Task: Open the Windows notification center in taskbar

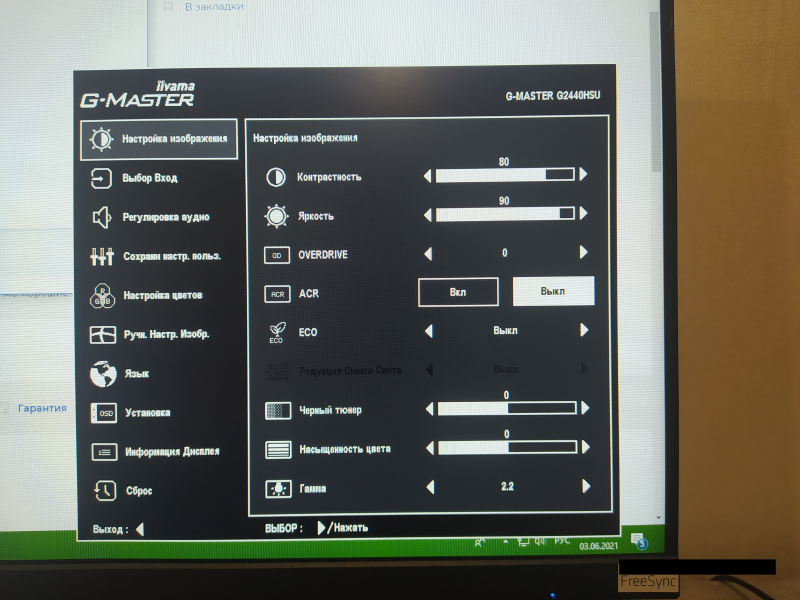Action: (x=640, y=542)
